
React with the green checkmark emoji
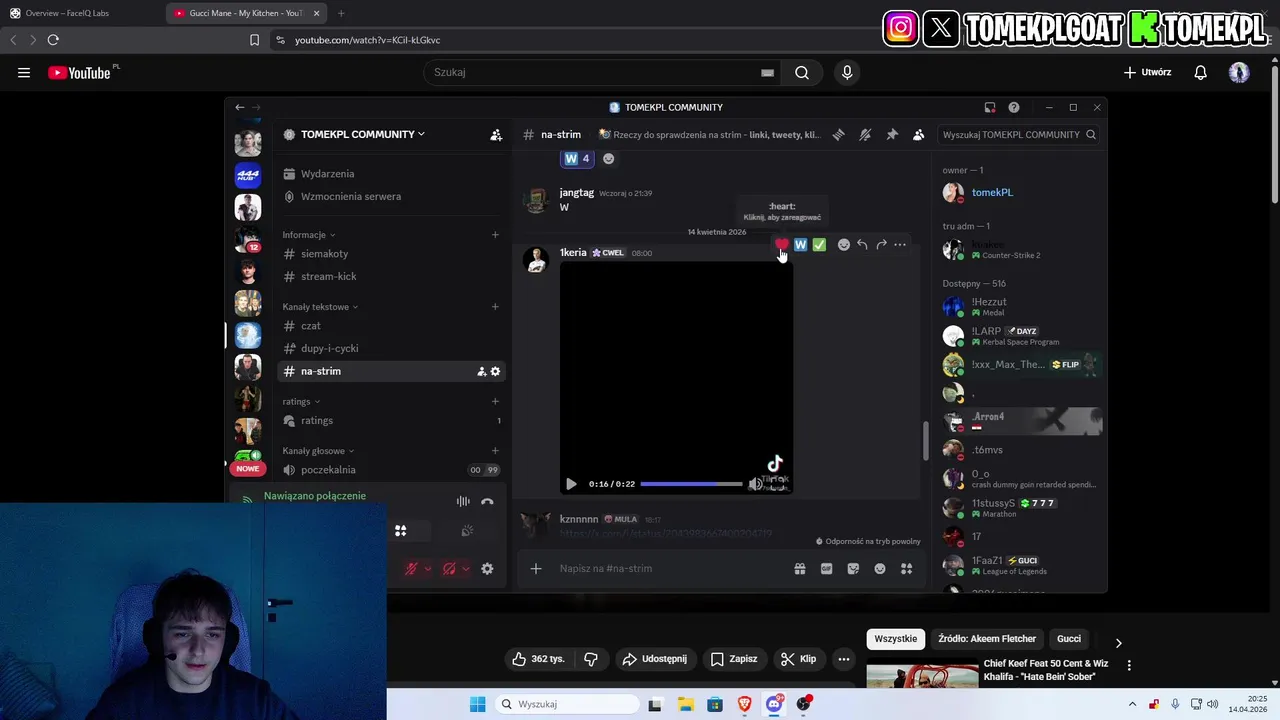(819, 244)
